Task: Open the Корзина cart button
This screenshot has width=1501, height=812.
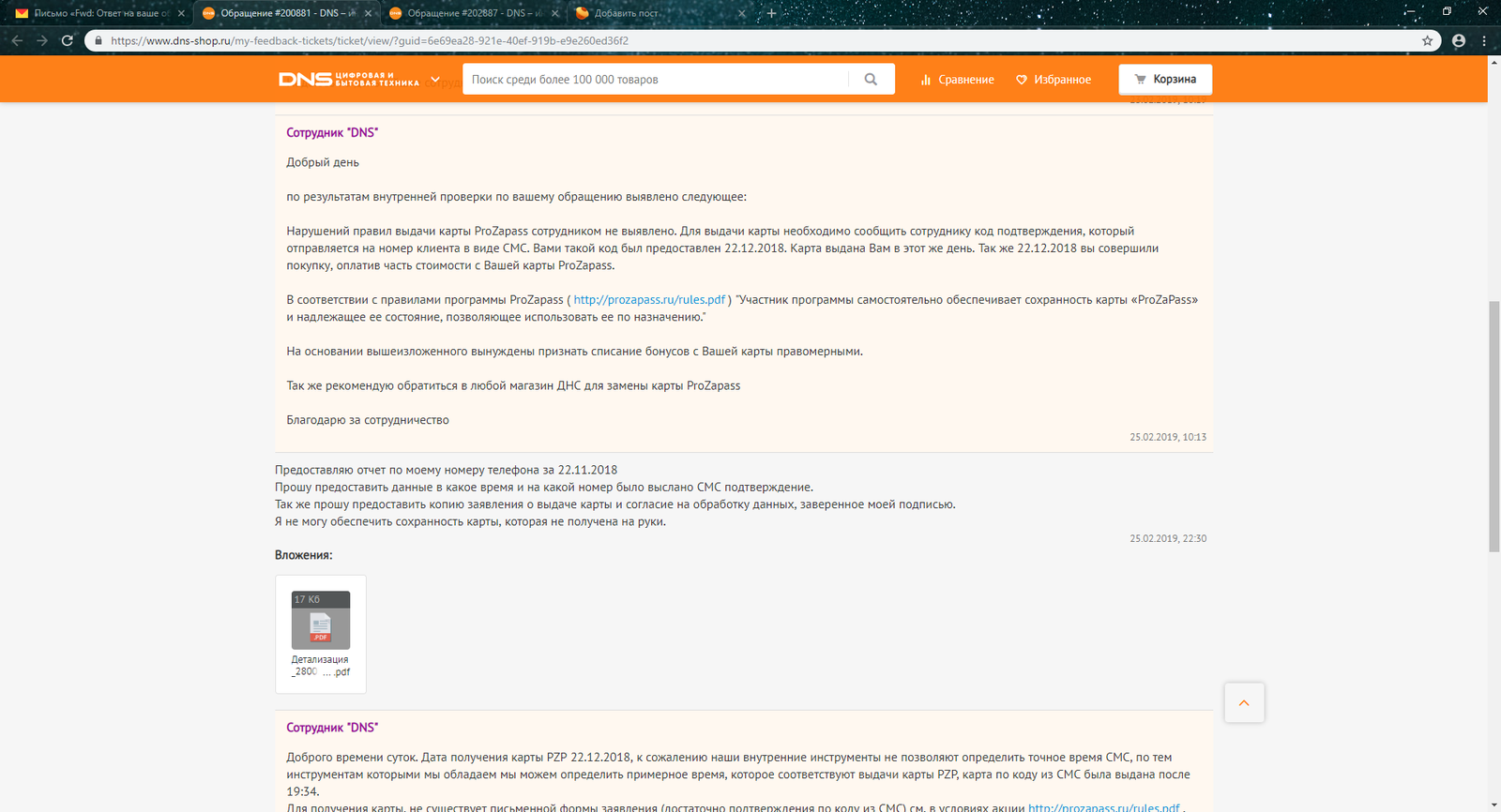Action: 1165,80
